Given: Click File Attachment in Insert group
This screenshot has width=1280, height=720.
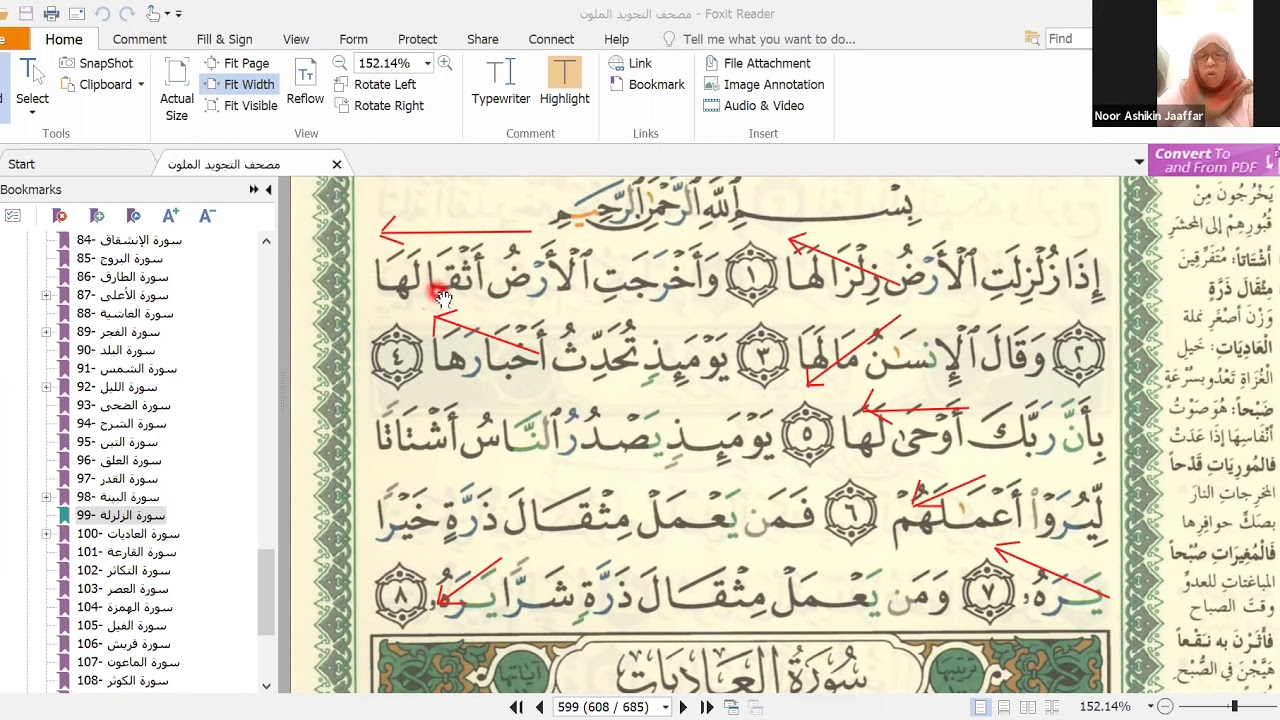Looking at the screenshot, I should pos(757,63).
